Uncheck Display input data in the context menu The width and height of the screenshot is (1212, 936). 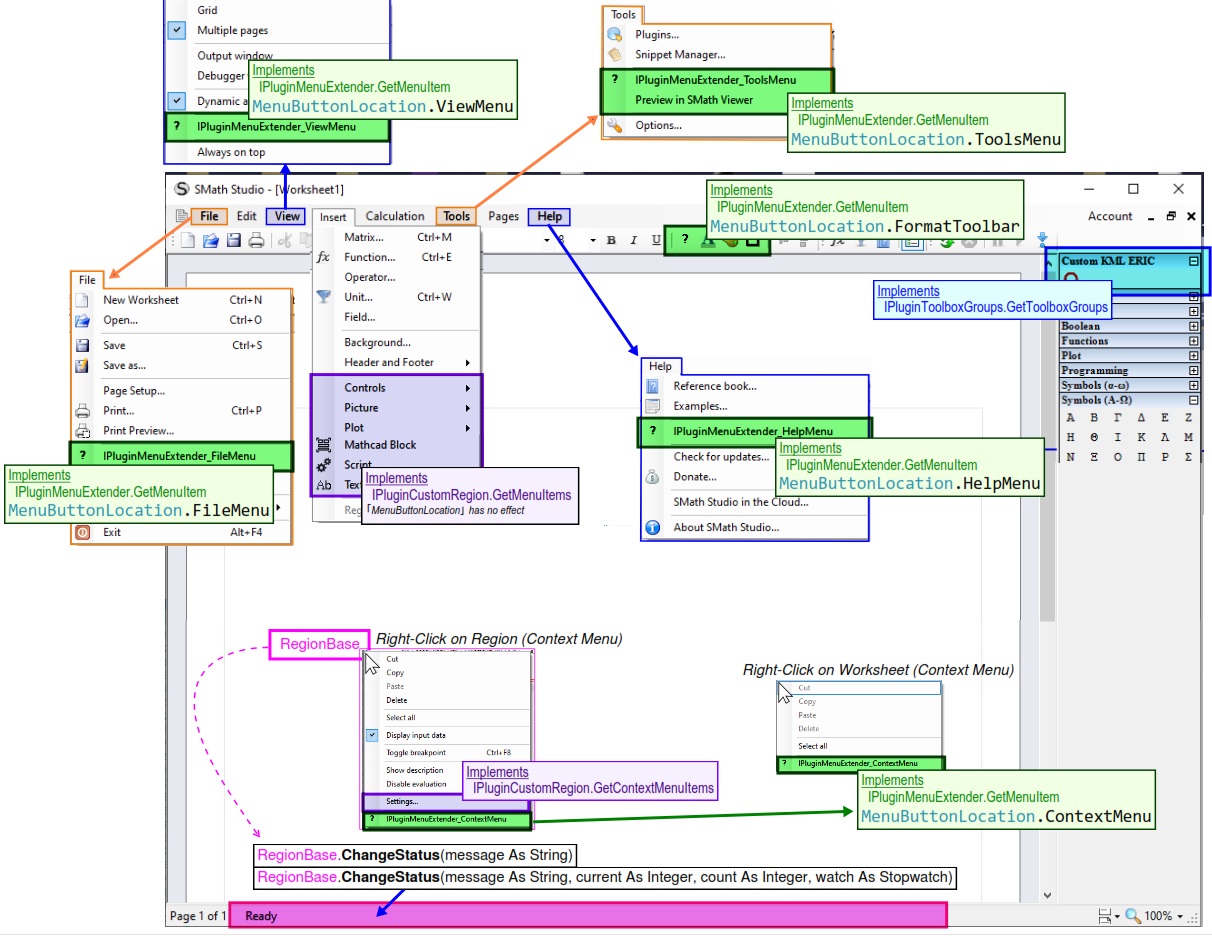pos(371,735)
